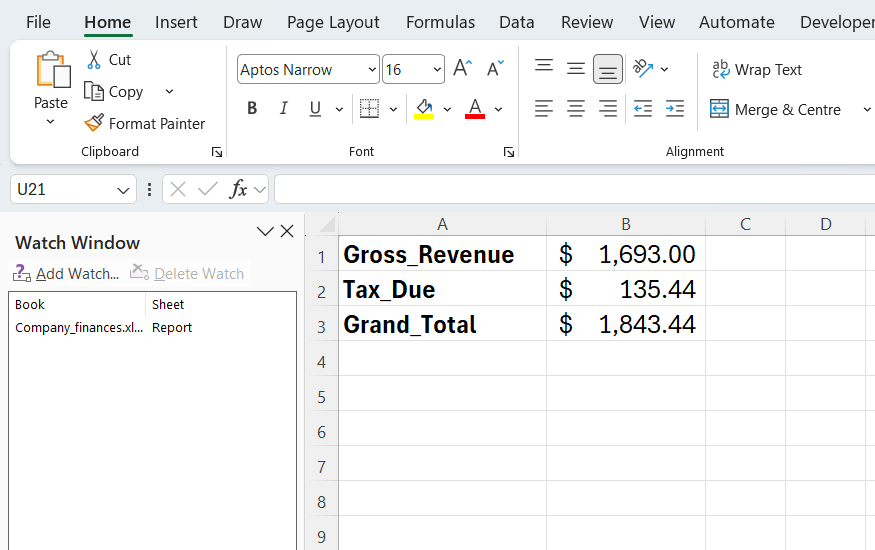Click the Orientation text angle icon
This screenshot has height=550, width=875.
tap(643, 69)
